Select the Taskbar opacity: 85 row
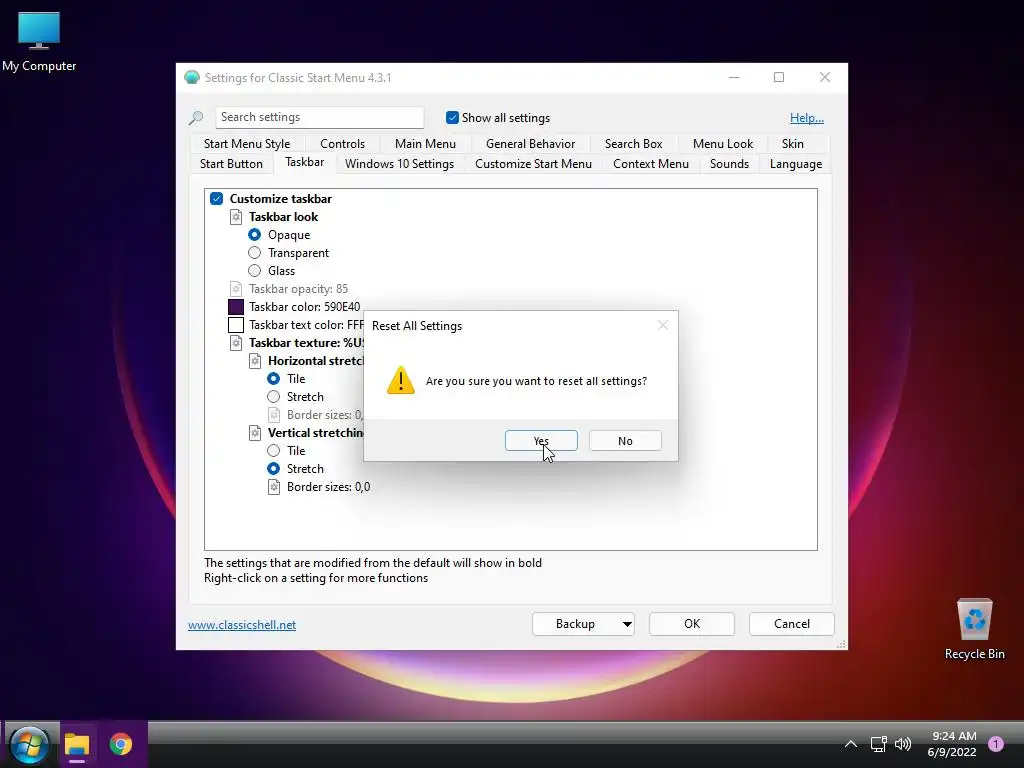The height and width of the screenshot is (768, 1024). 298,289
